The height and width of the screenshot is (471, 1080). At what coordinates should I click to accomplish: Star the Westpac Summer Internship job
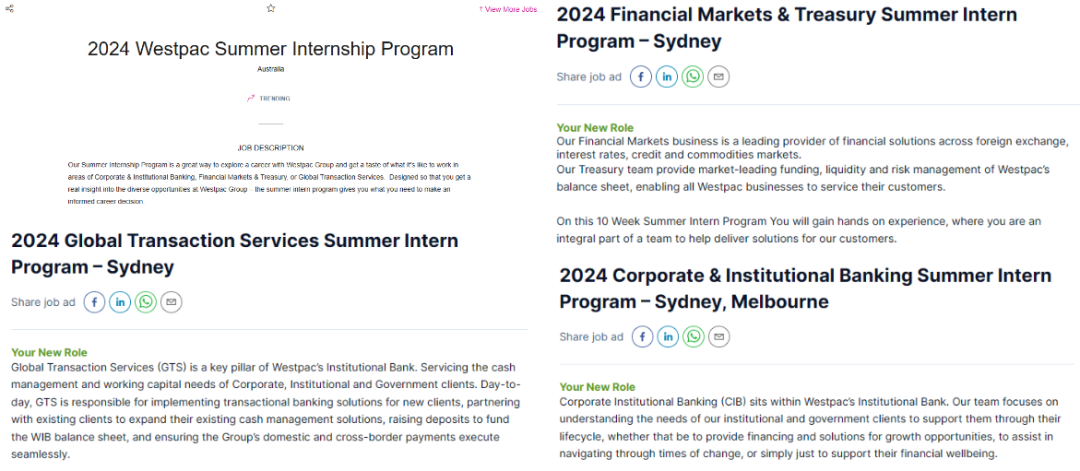(271, 8)
